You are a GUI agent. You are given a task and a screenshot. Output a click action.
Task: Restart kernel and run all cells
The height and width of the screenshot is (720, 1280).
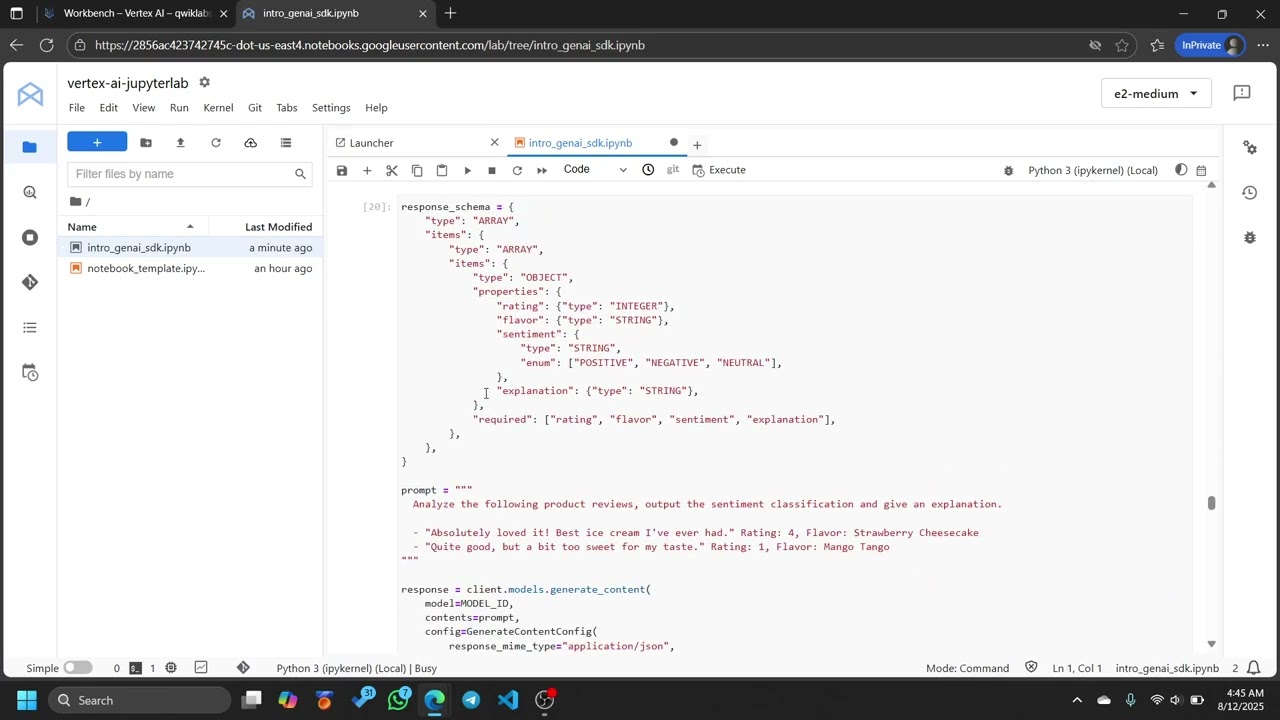[542, 170]
